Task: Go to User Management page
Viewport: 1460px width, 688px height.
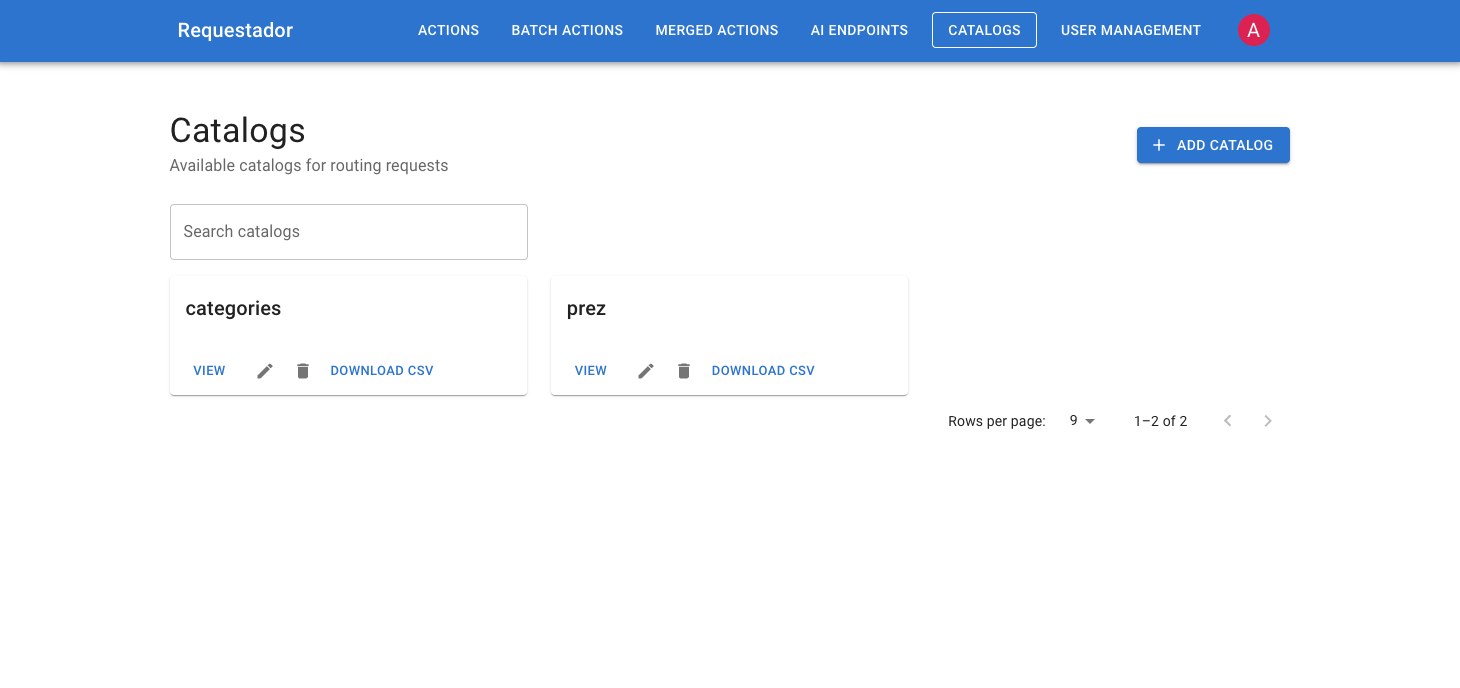Action: [1130, 30]
